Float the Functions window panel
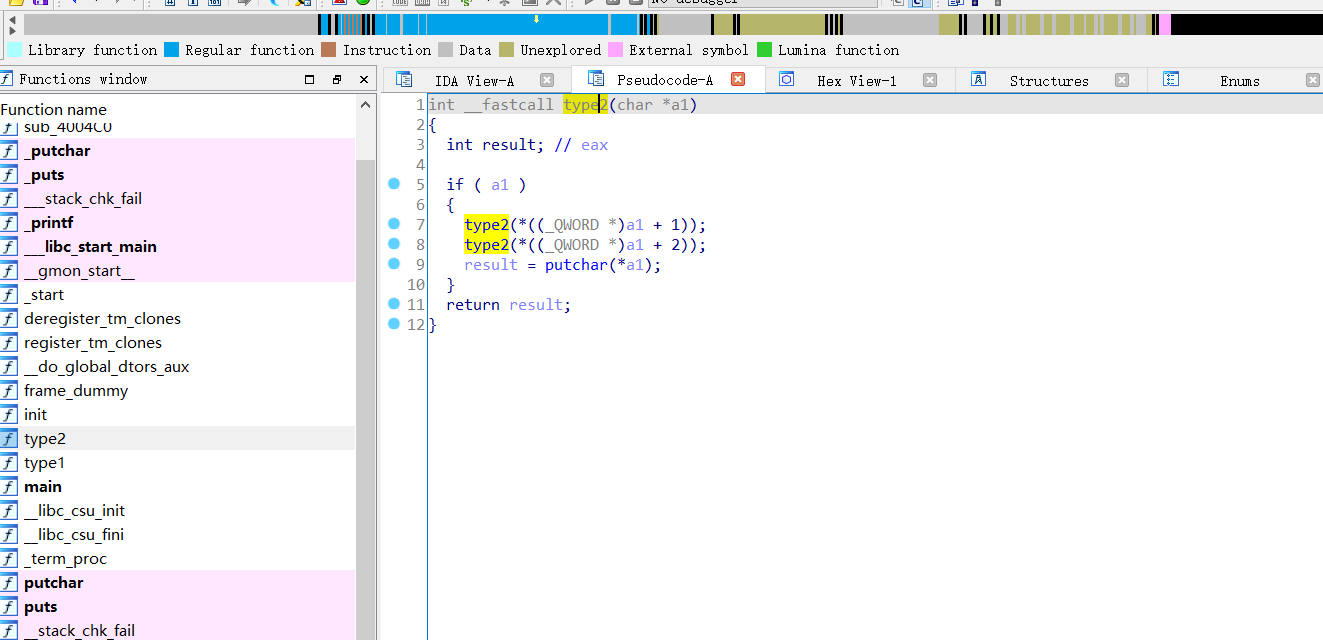Image resolution: width=1323 pixels, height=640 pixels. click(309, 79)
